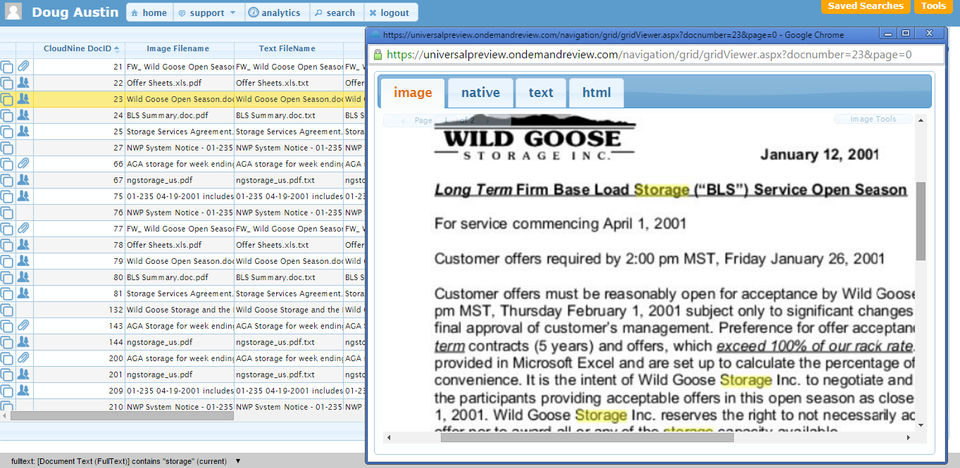The height and width of the screenshot is (468, 960).
Task: Go to the home navigation item
Action: pos(149,12)
